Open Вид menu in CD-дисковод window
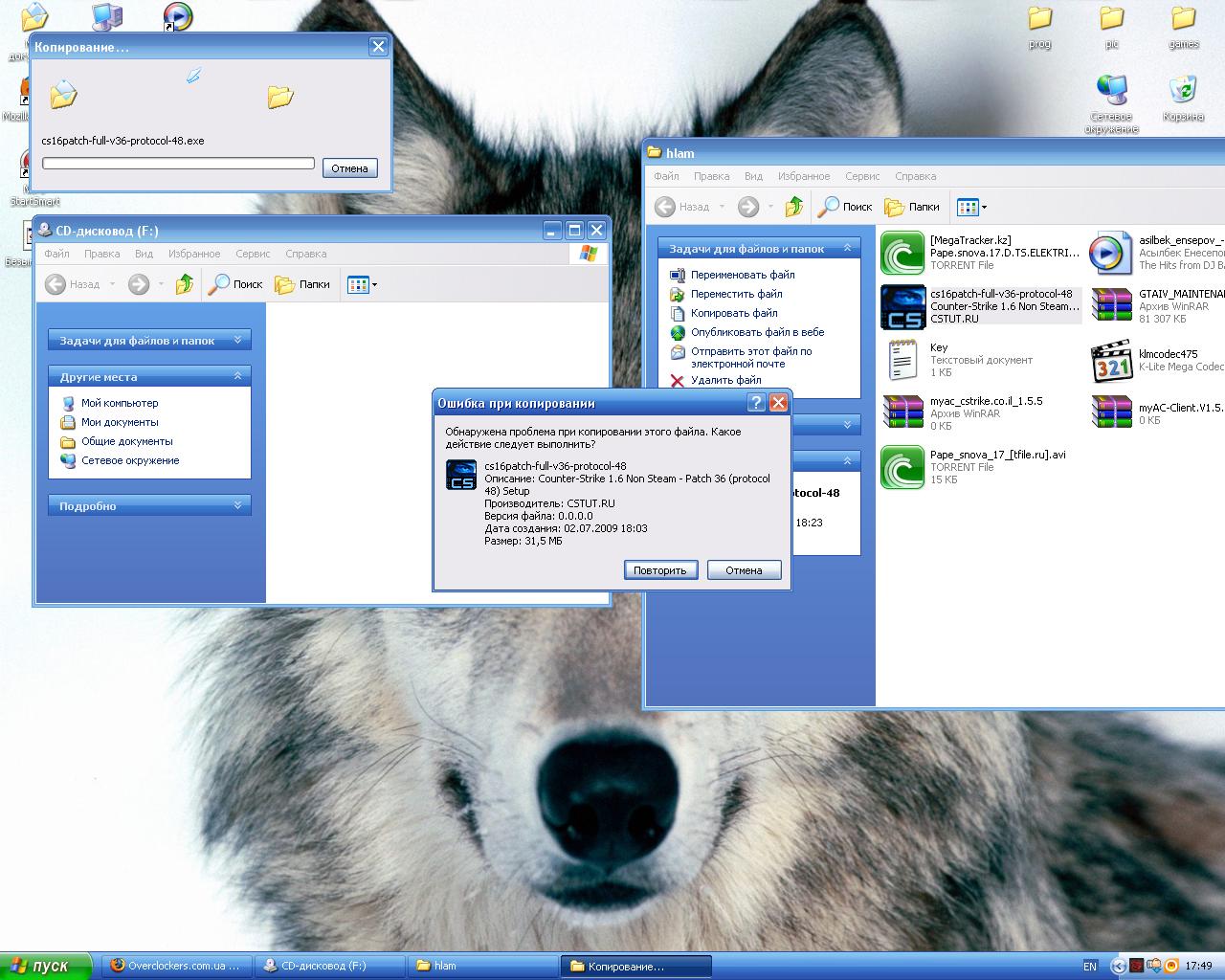The width and height of the screenshot is (1225, 980). pyautogui.click(x=144, y=254)
